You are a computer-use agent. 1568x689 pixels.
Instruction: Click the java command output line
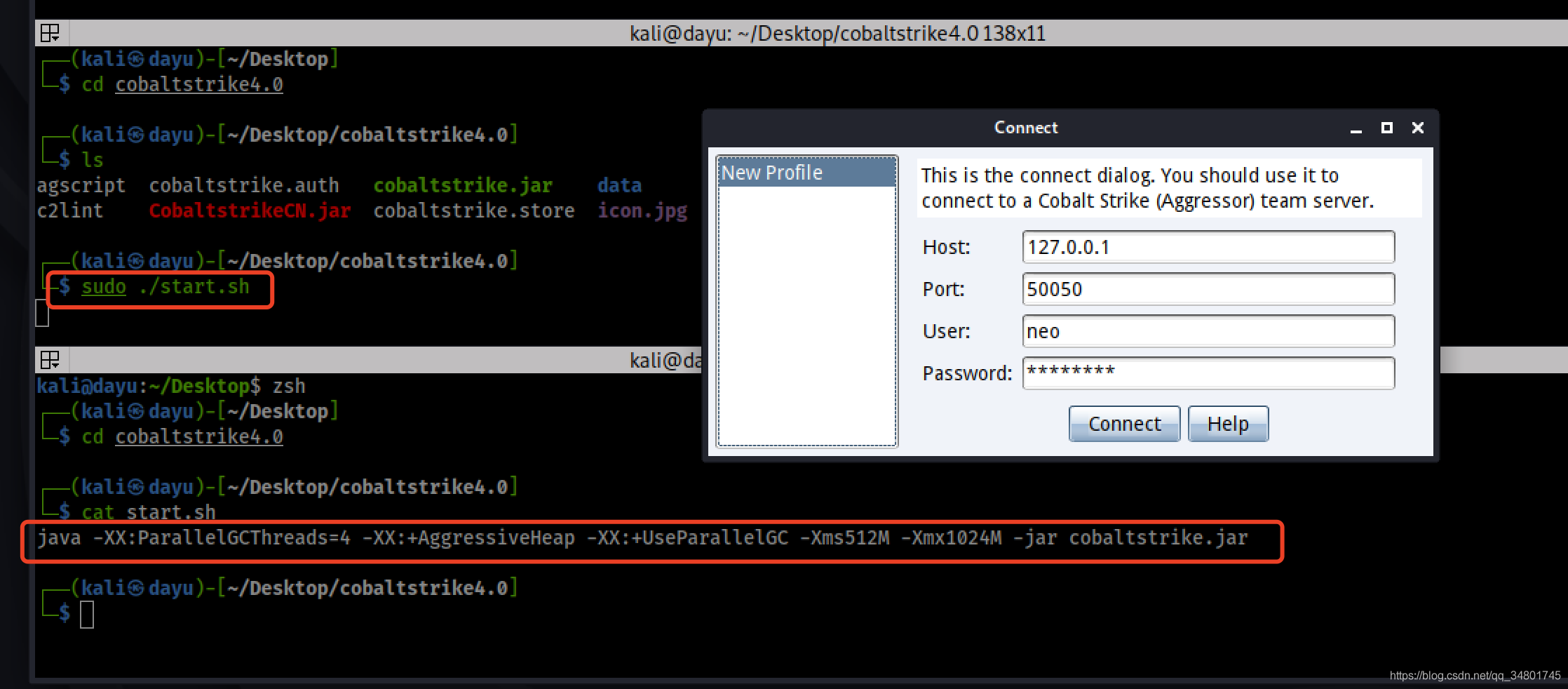pos(642,538)
